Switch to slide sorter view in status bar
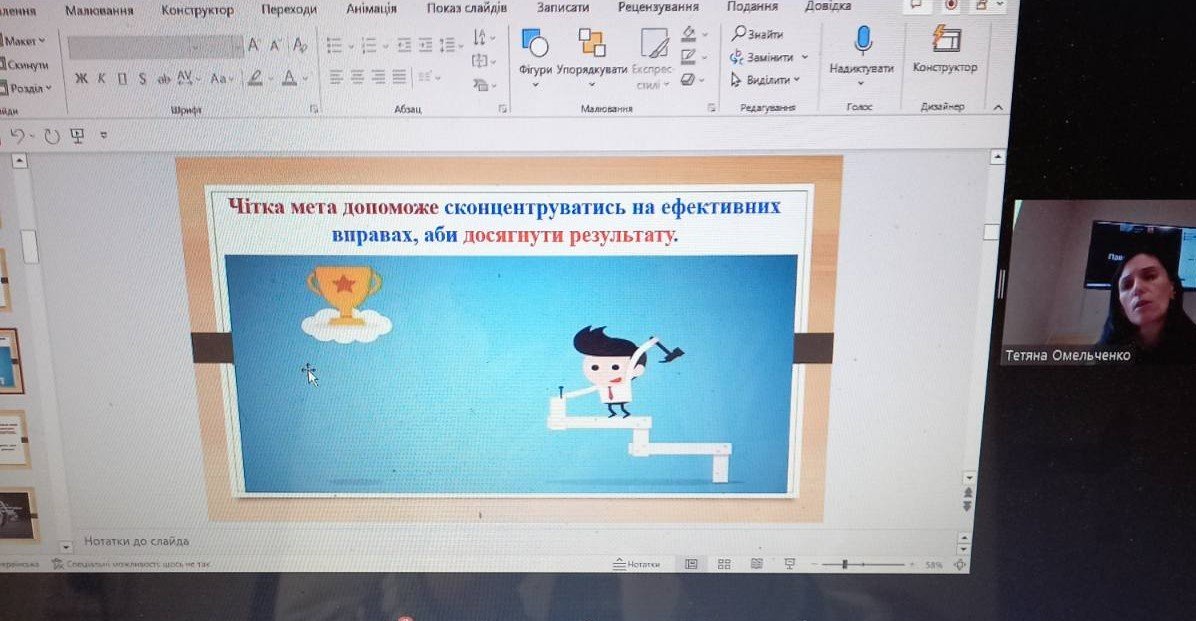Image resolution: width=1196 pixels, height=621 pixels. click(x=724, y=564)
